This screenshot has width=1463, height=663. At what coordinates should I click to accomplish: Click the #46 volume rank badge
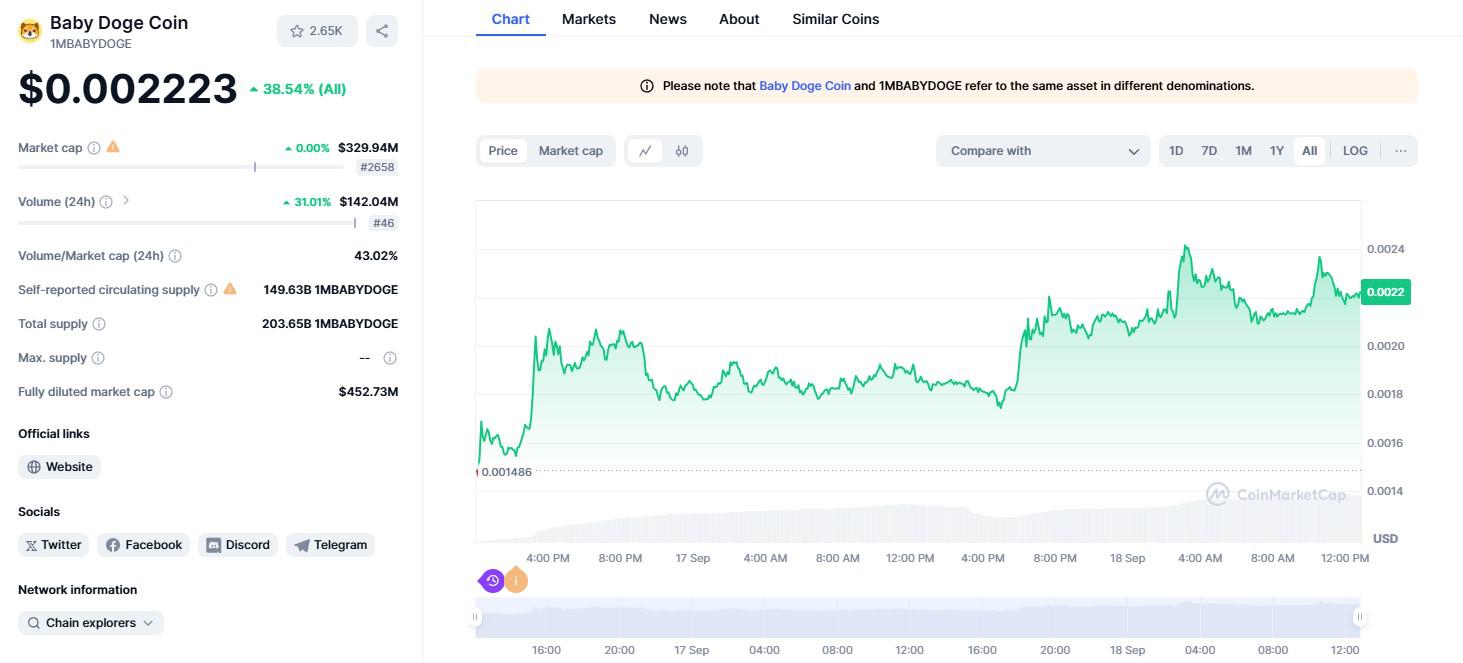tap(383, 223)
